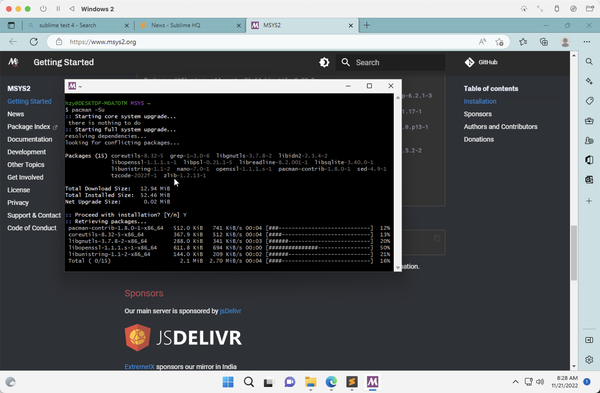The width and height of the screenshot is (600, 393).
Task: Open Edge sidebar Discover sparkle icon
Action: [x=589, y=81]
